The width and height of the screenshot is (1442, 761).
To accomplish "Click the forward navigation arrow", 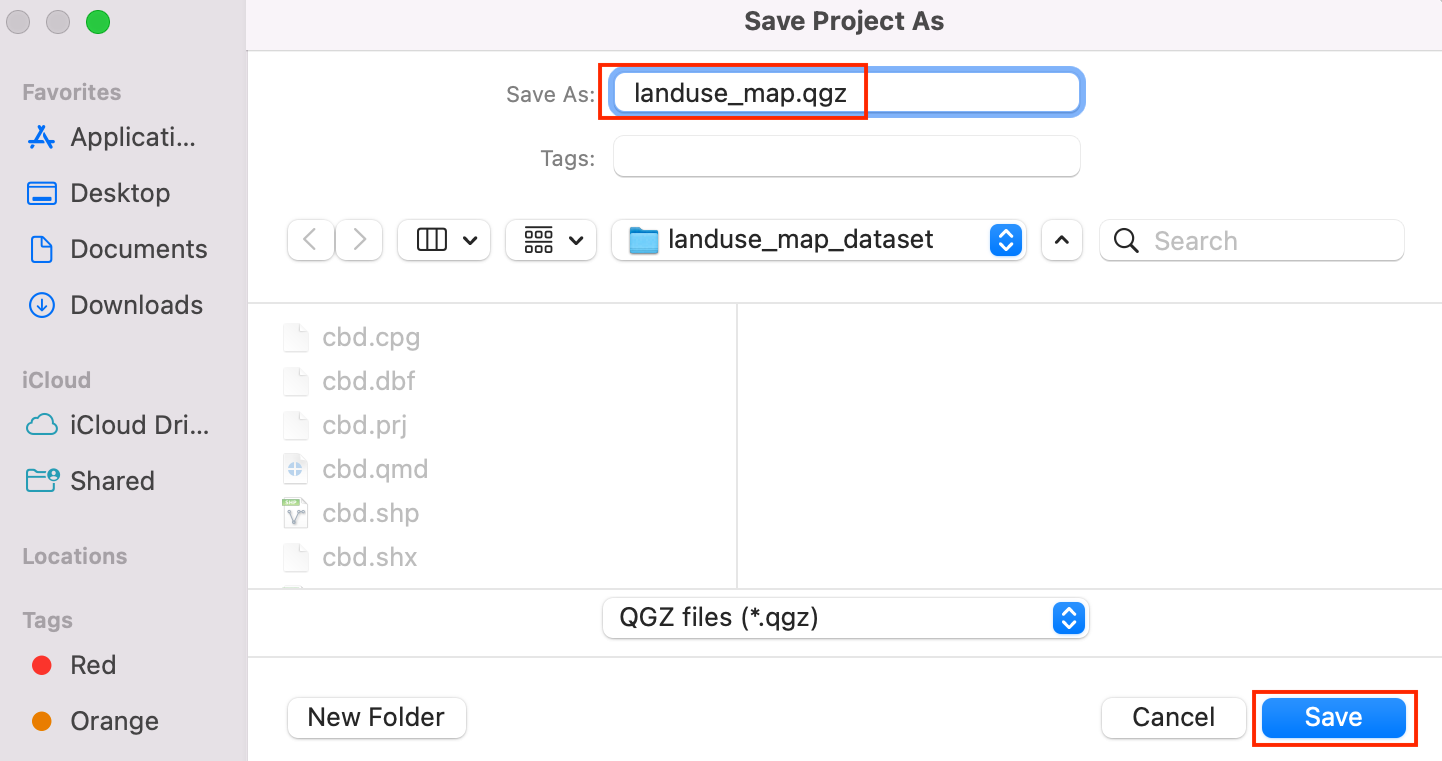I will point(359,240).
